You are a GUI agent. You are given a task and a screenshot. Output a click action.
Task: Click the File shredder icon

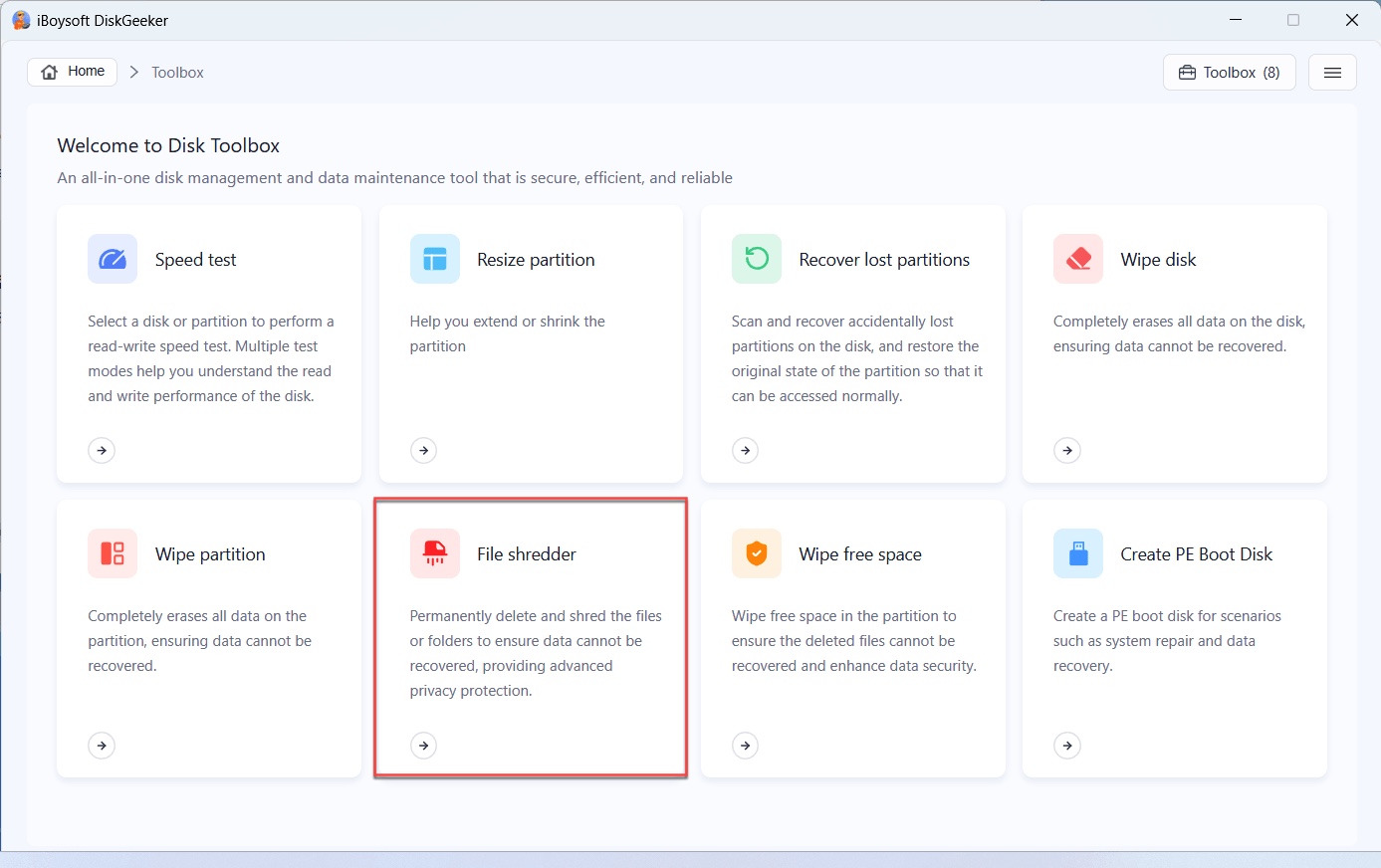[435, 553]
